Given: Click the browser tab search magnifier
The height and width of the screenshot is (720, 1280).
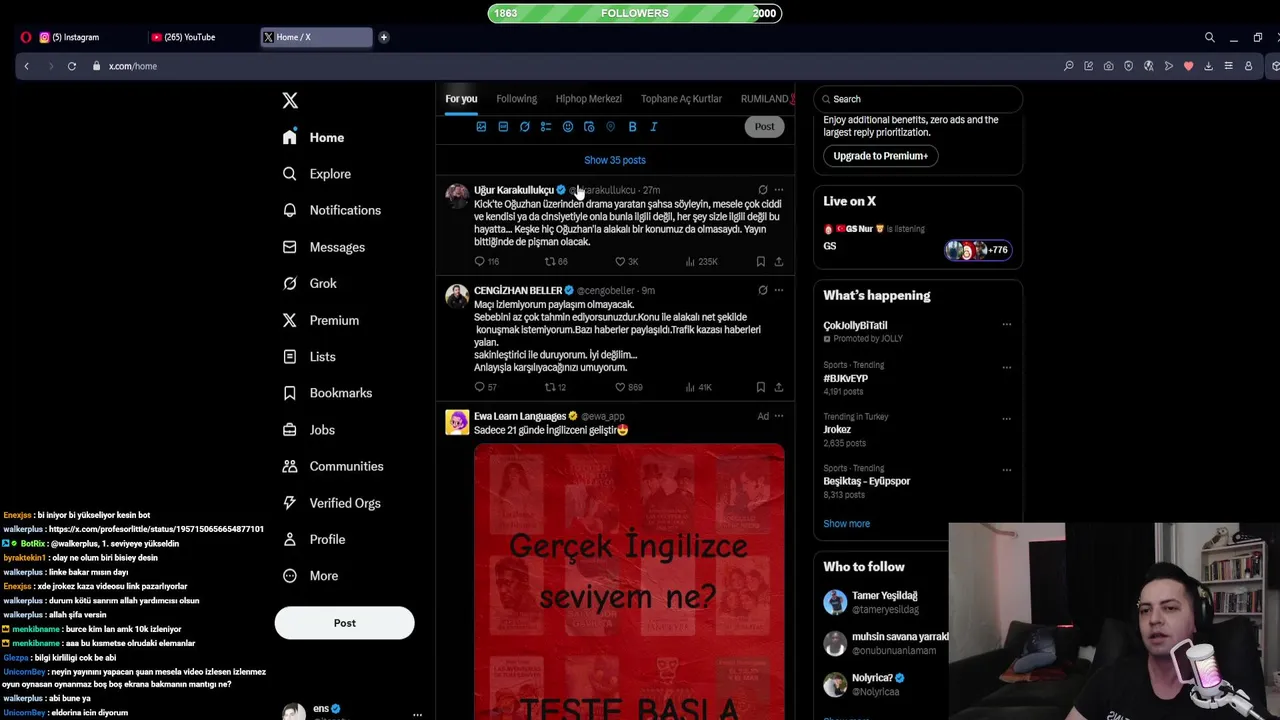Looking at the screenshot, I should coord(1209,38).
